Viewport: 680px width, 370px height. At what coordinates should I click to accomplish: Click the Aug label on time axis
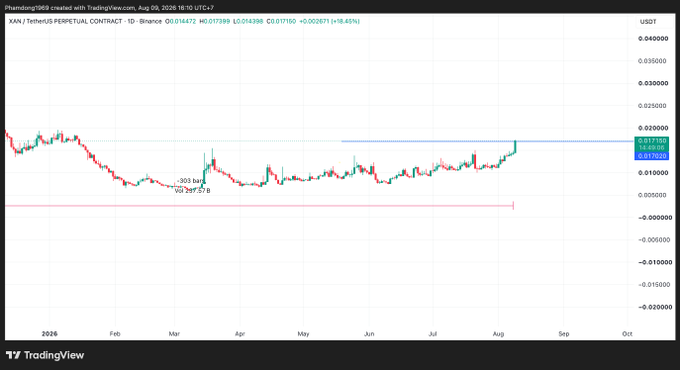498,334
